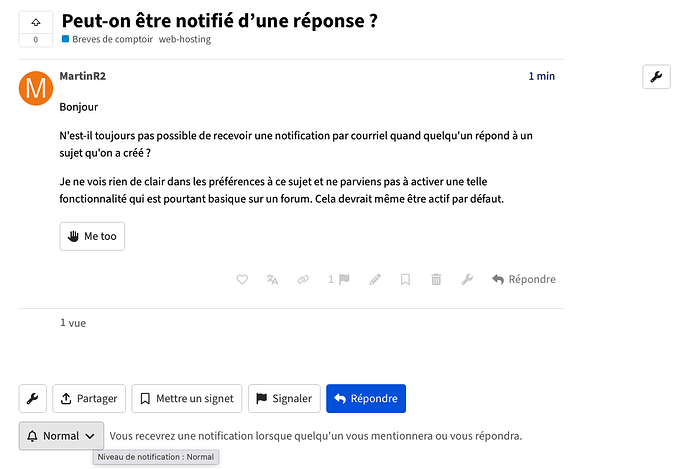Toggle the Me too button
Screen dimensions: 690x469
pos(92,236)
